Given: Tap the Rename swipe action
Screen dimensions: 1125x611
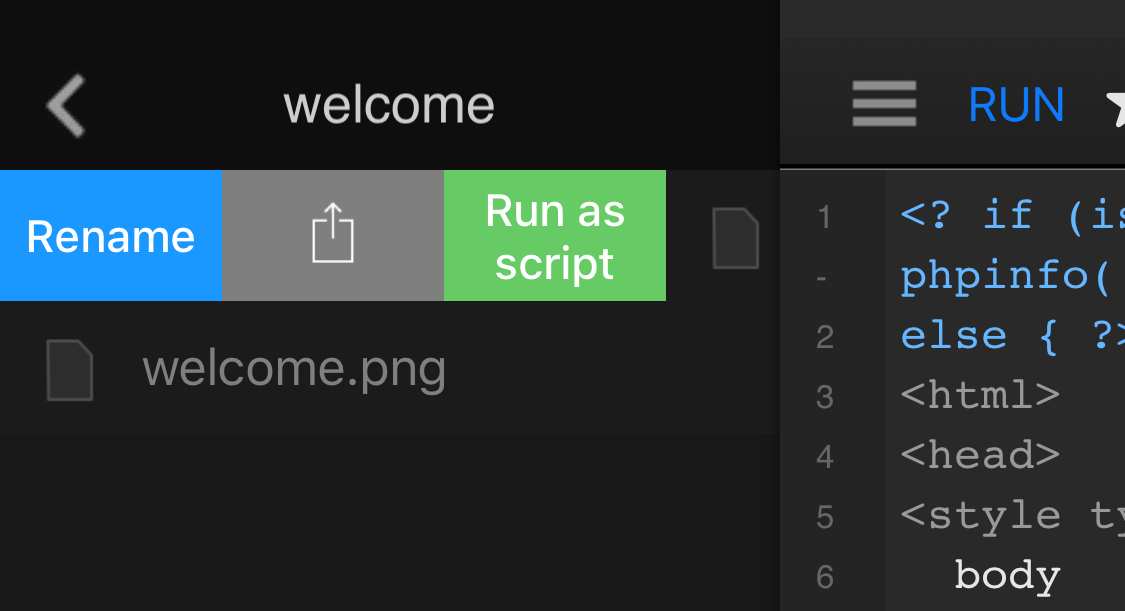Looking at the screenshot, I should 110,236.
